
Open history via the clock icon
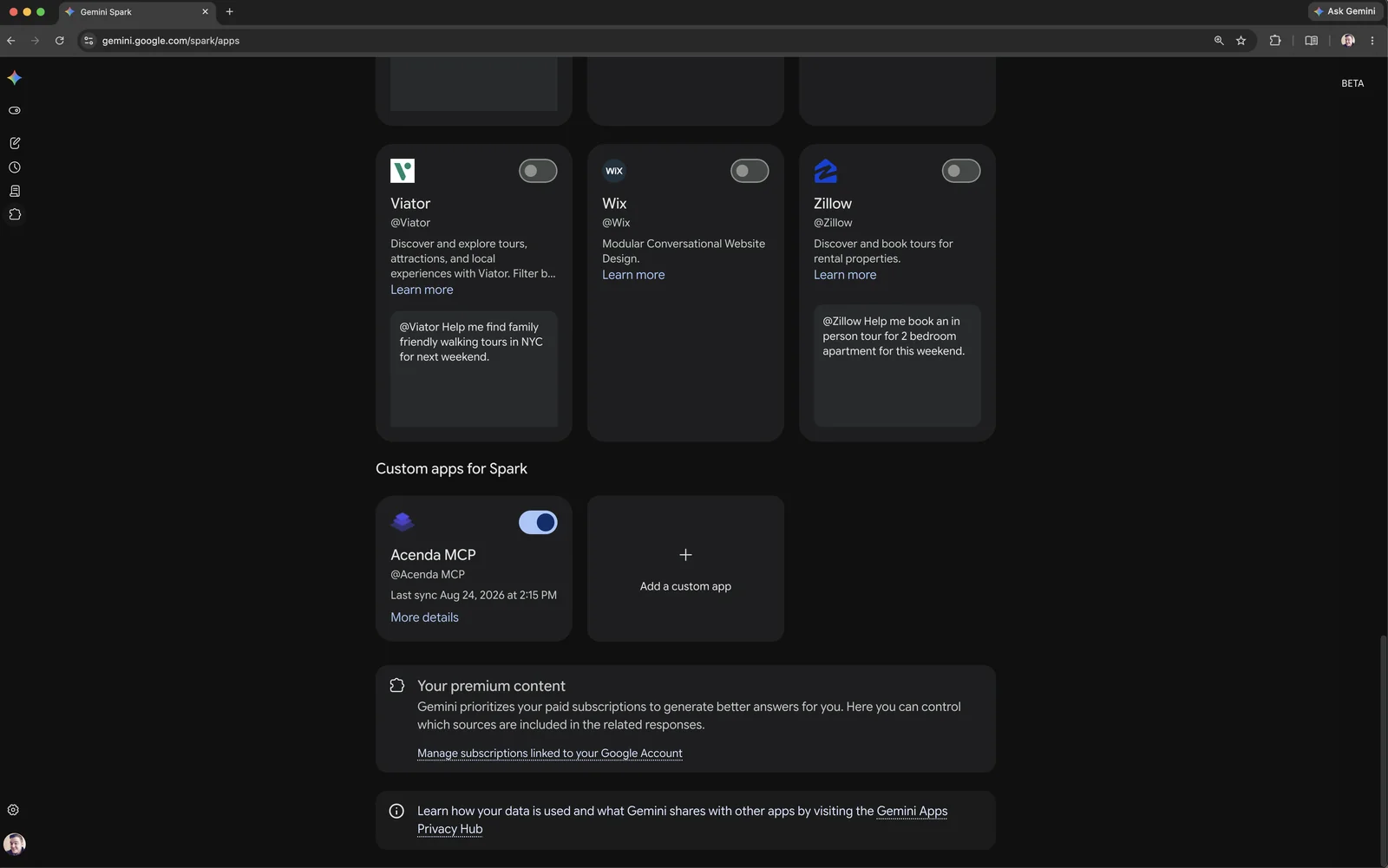click(15, 167)
